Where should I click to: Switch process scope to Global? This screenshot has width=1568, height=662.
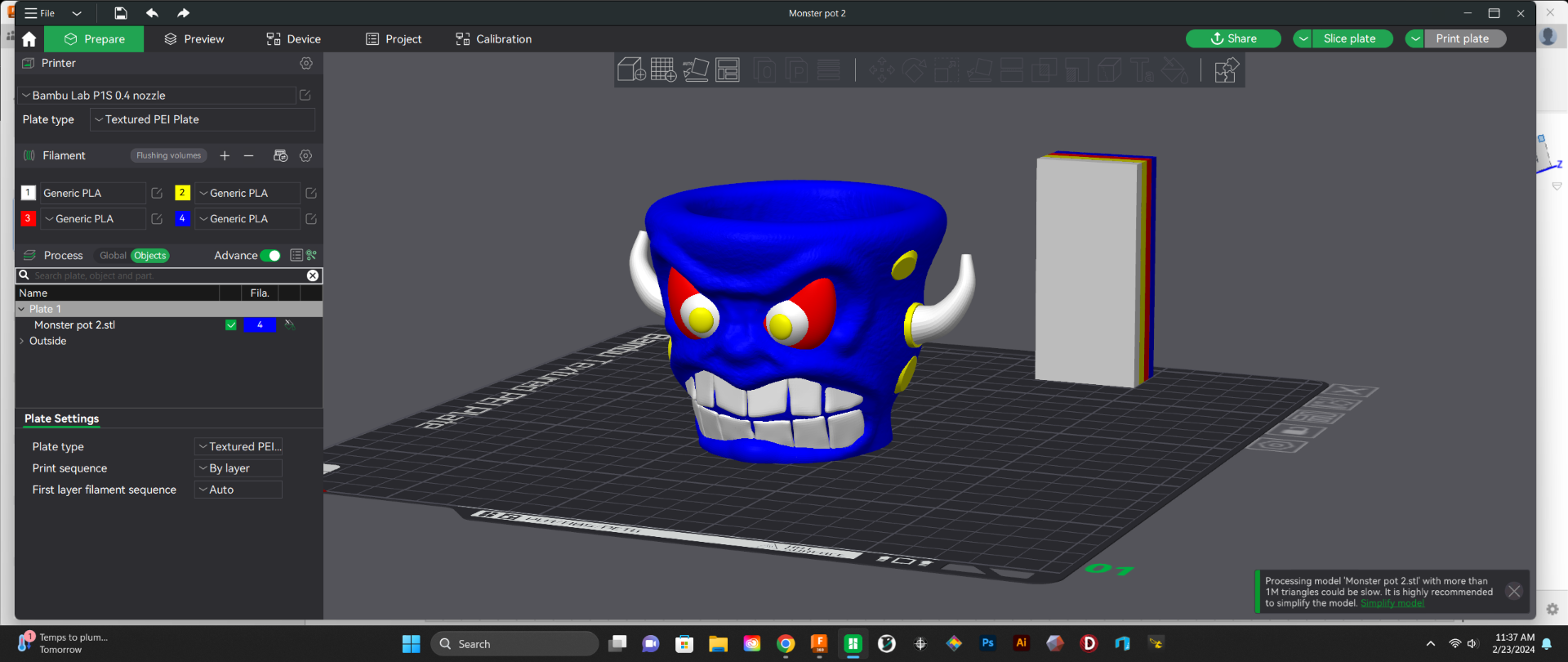click(113, 255)
